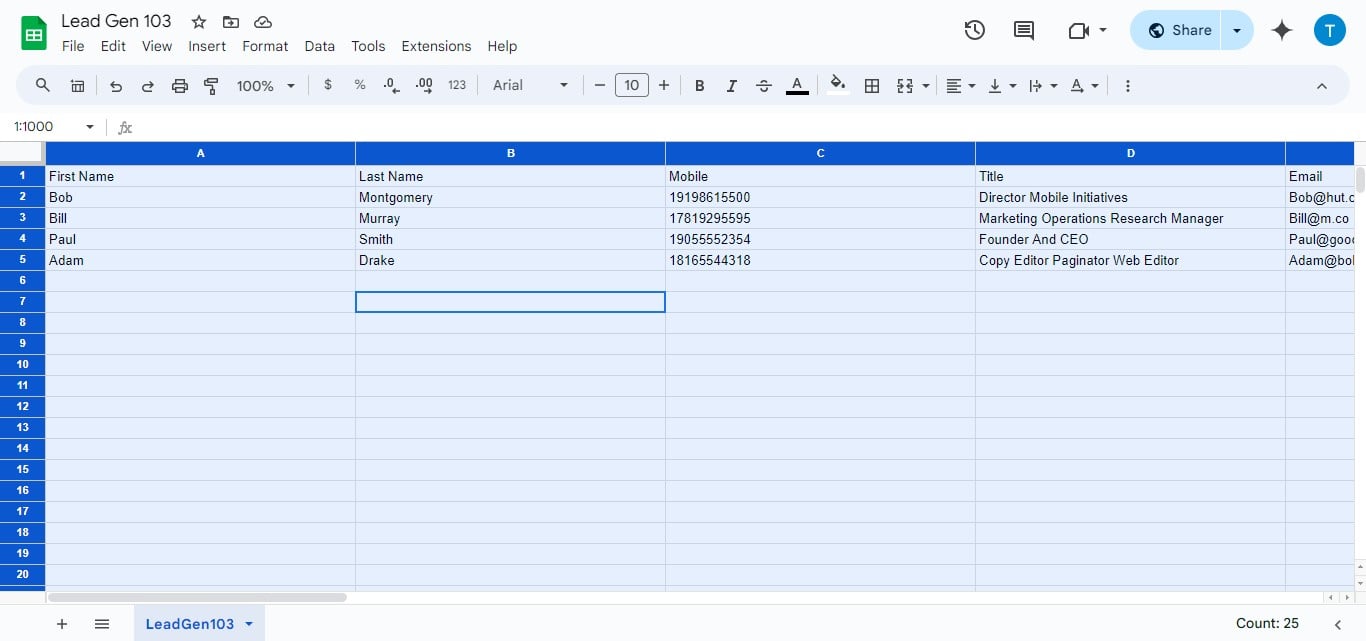Screen dimensions: 1366x641
Task: Open the LeadGen103 sheet tab menu arrow
Action: (x=249, y=623)
